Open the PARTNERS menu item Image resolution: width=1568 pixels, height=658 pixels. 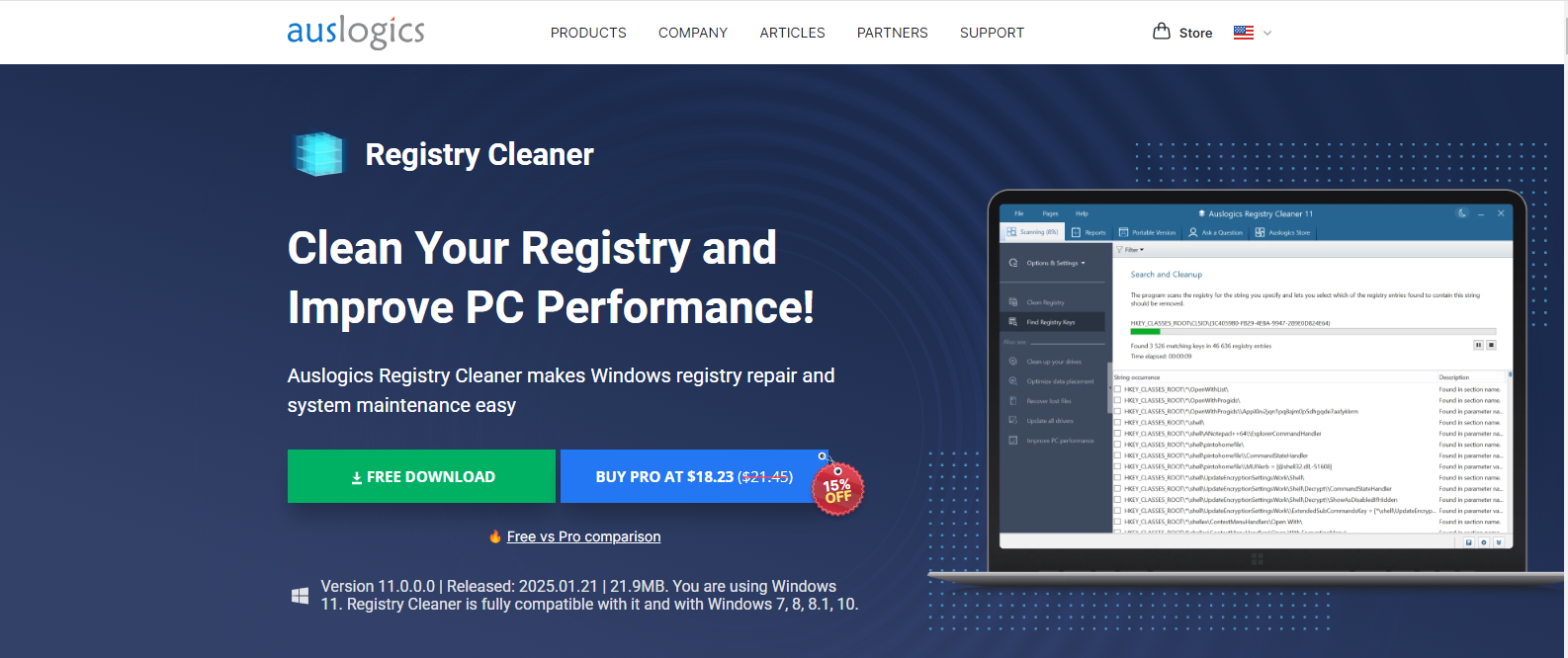pyautogui.click(x=893, y=33)
